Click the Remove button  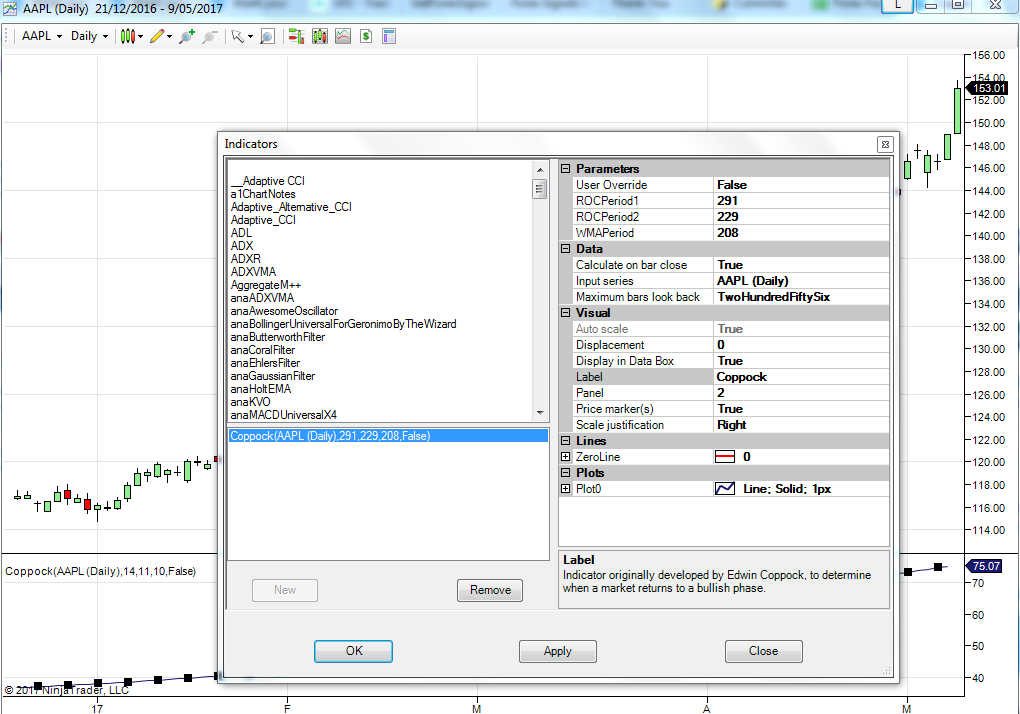coord(490,590)
